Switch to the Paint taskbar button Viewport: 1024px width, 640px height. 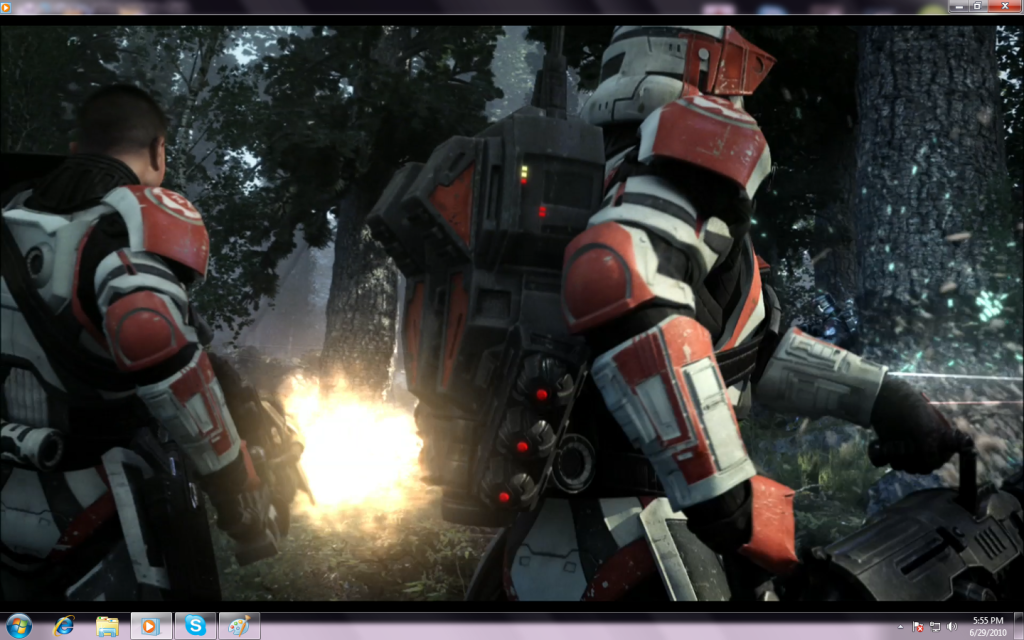(x=239, y=626)
